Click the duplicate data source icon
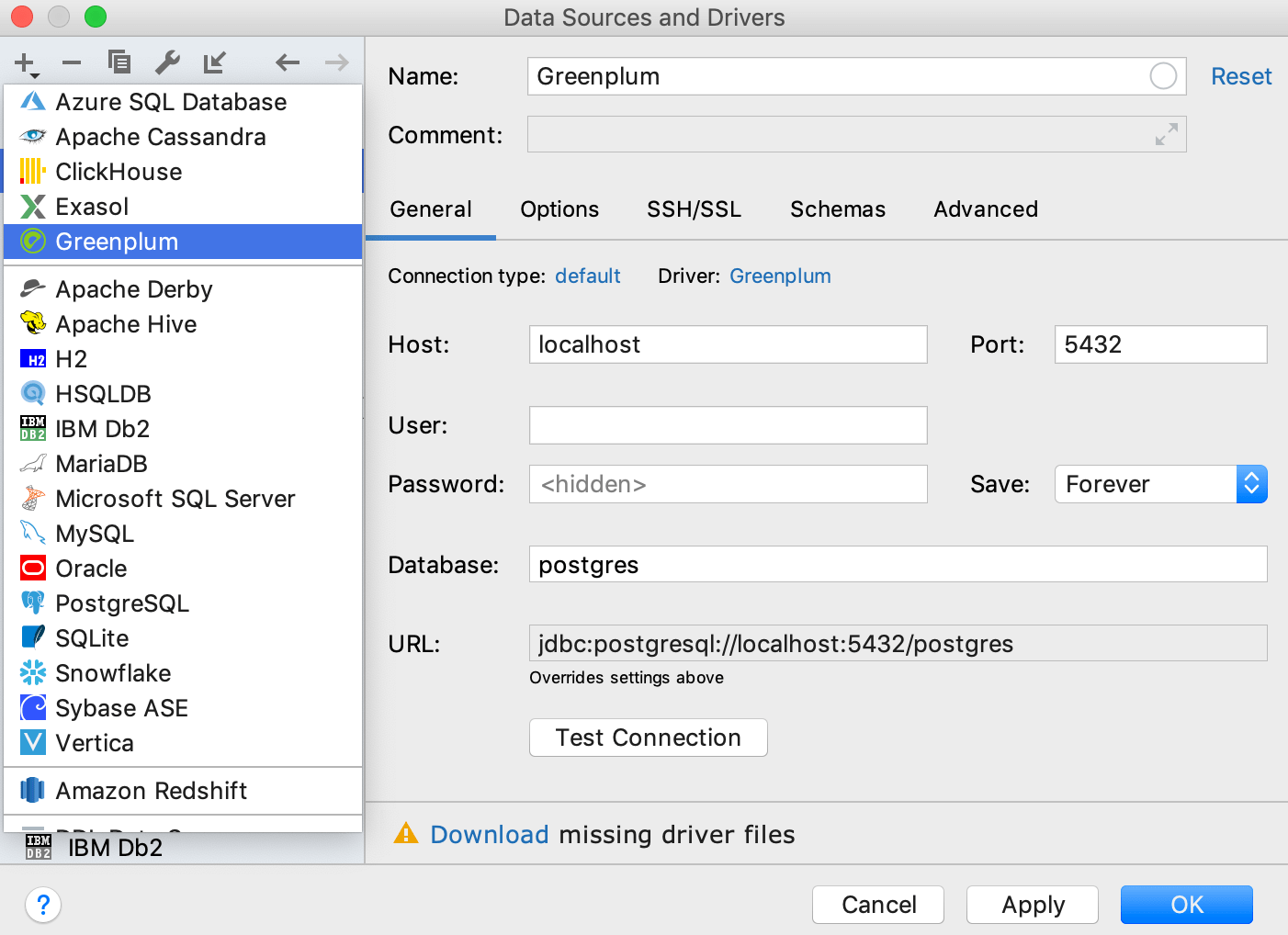 pyautogui.click(x=119, y=62)
